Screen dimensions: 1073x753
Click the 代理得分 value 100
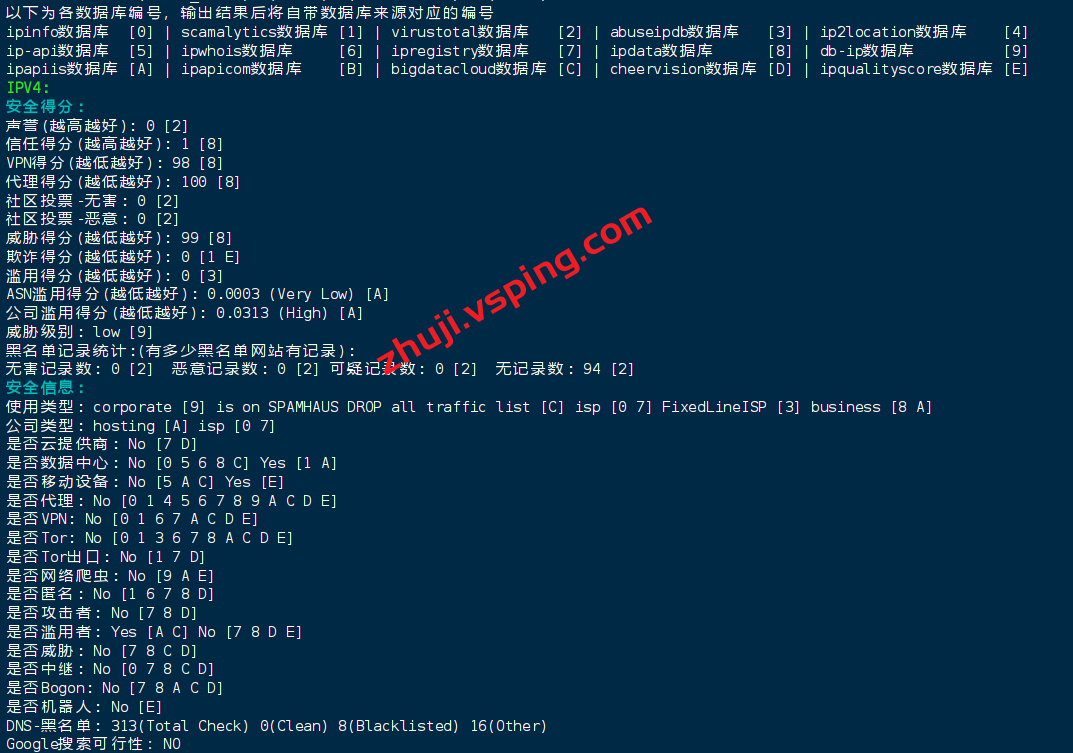[x=194, y=181]
